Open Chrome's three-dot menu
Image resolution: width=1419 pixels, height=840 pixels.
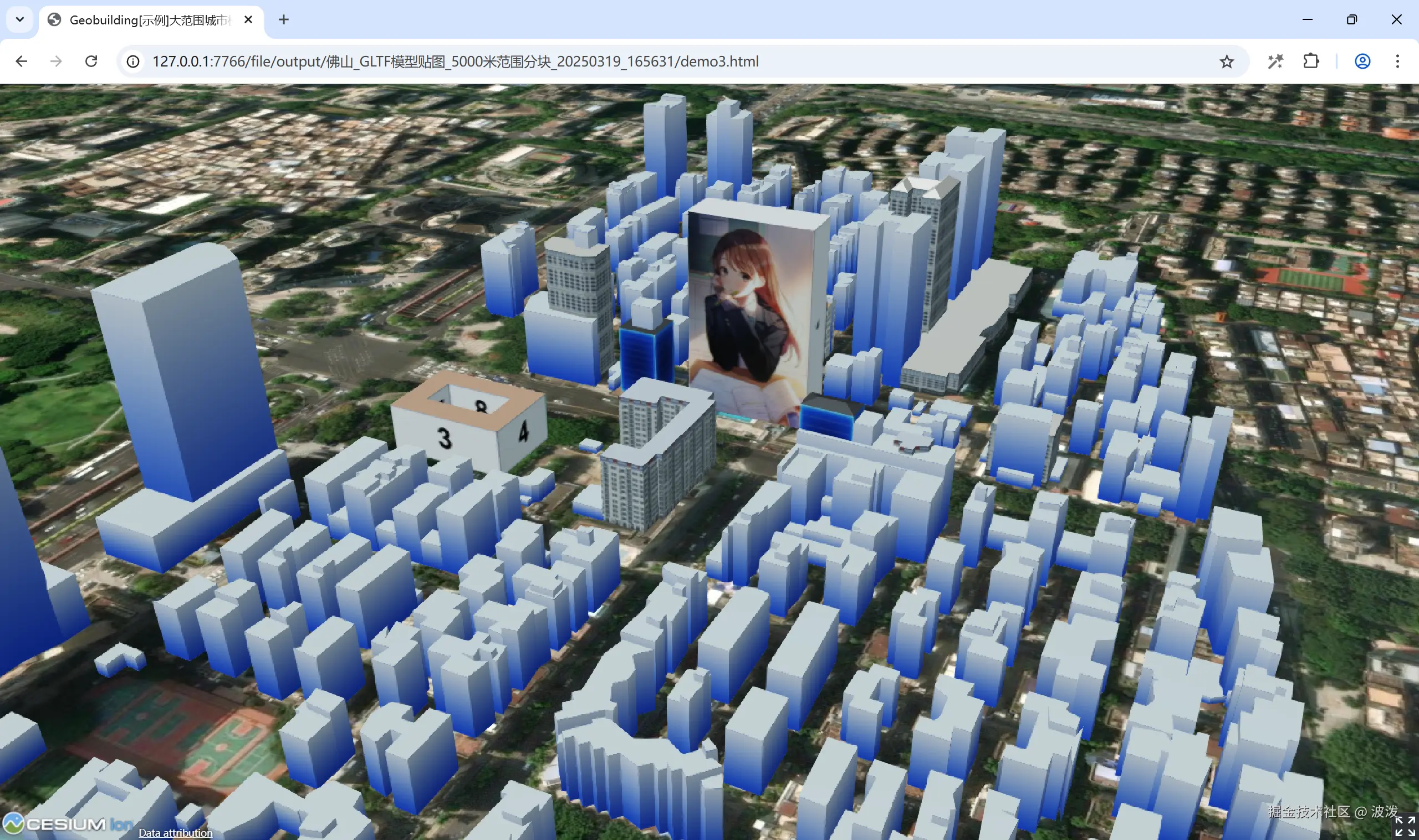click(1397, 61)
